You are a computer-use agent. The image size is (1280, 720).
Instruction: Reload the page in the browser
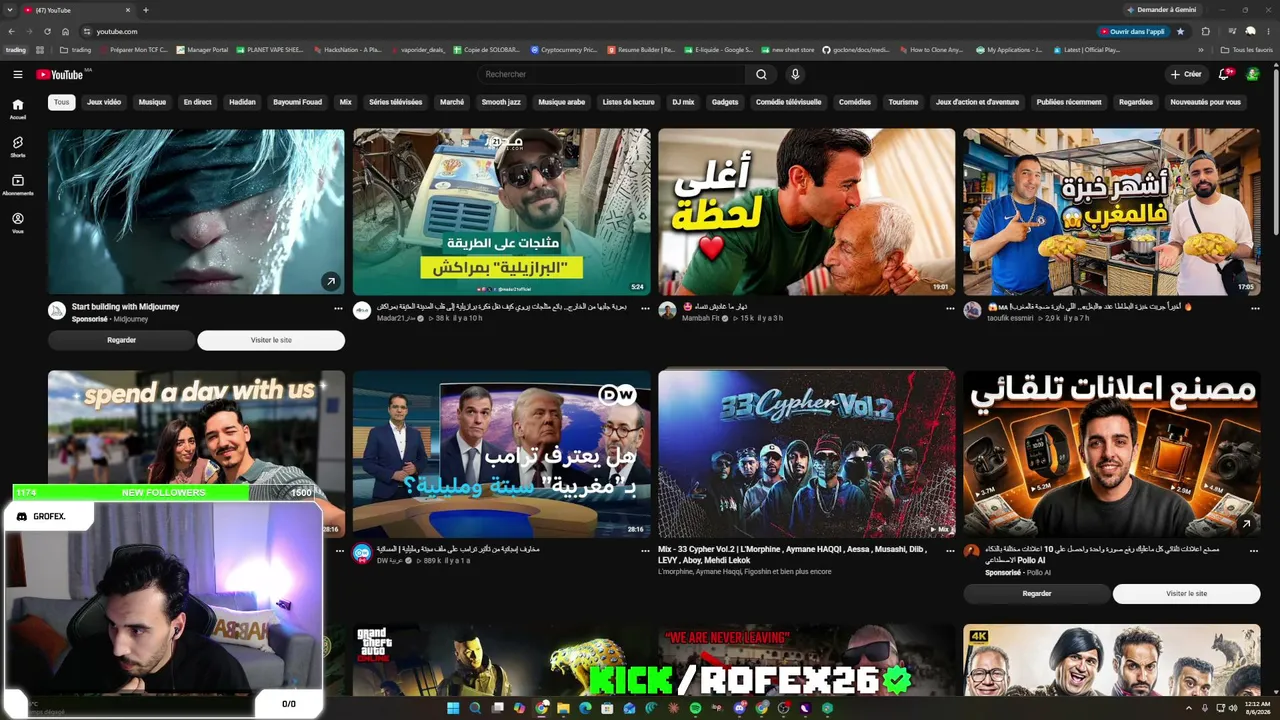(47, 31)
